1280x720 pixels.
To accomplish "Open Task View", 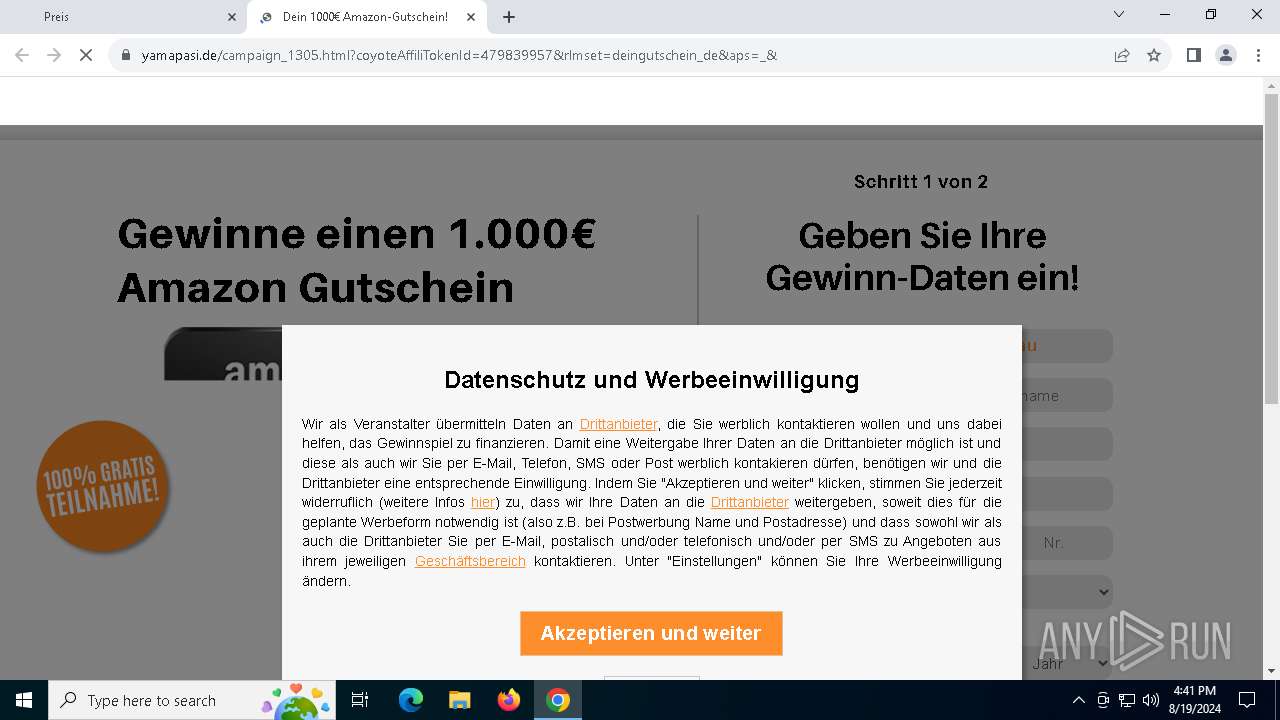I will [x=360, y=700].
